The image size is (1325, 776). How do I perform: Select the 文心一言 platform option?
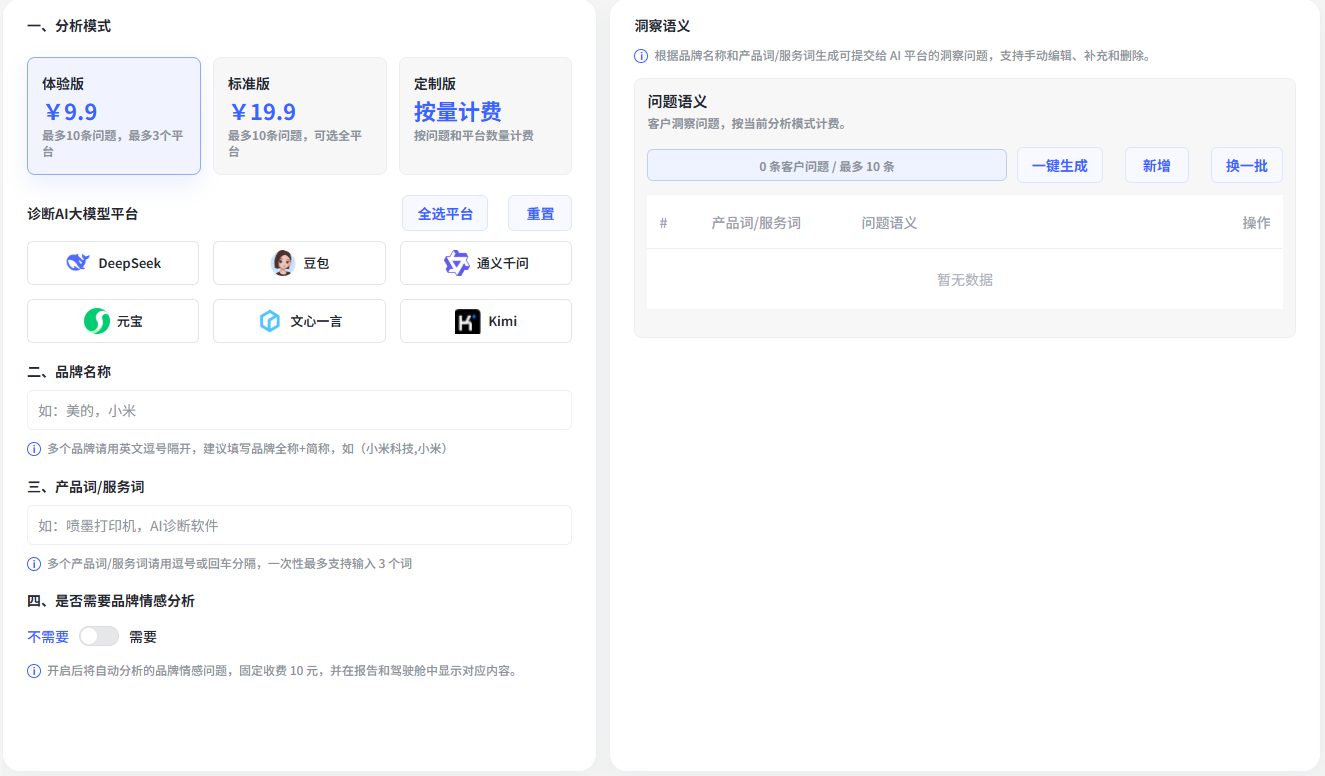(299, 321)
